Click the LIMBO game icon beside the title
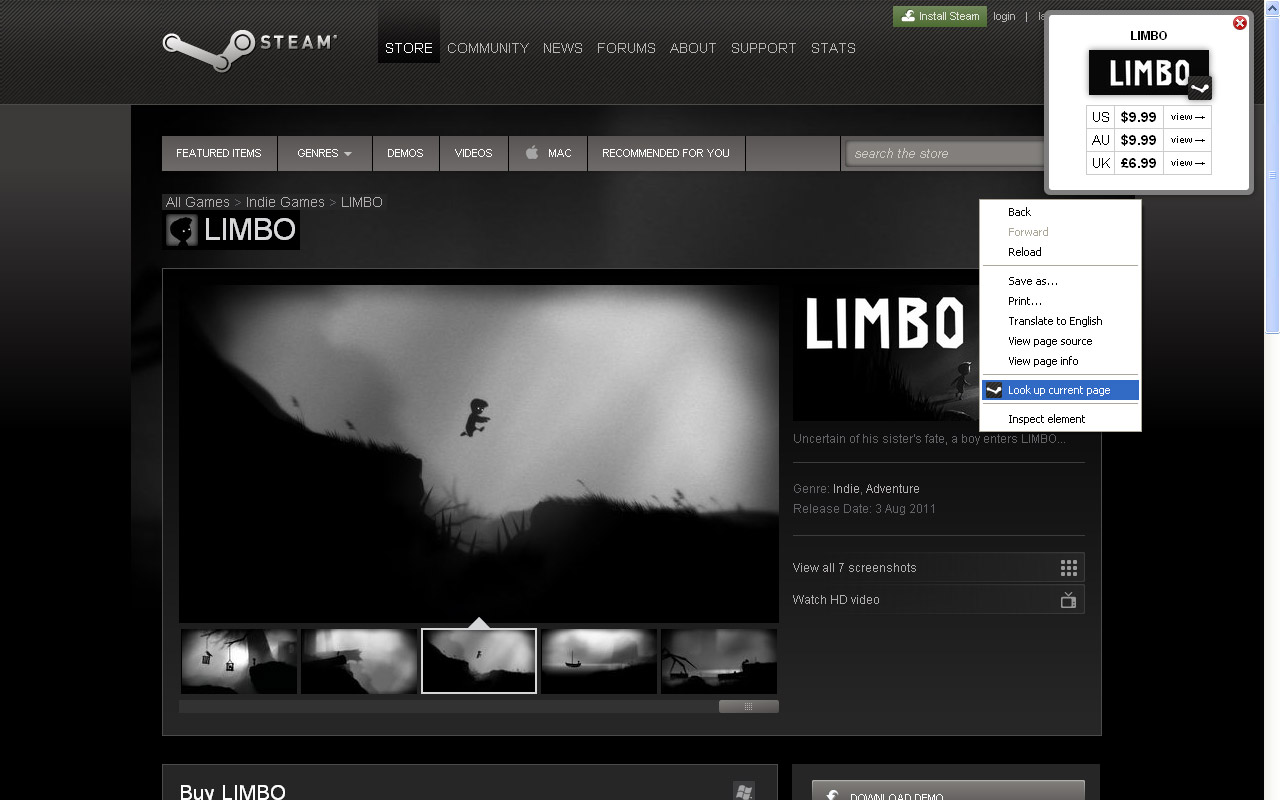1280x800 pixels. [182, 231]
